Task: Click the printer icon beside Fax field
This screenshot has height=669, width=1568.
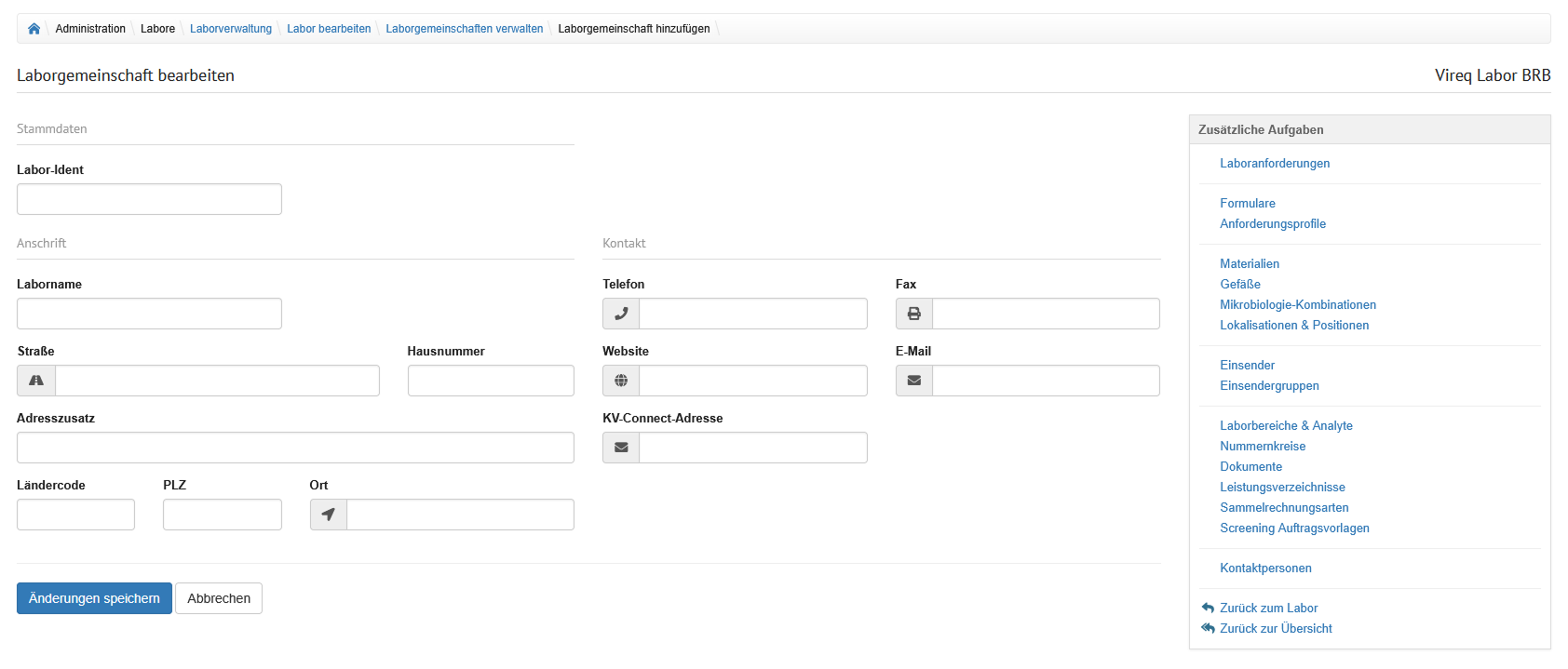Action: [x=914, y=314]
